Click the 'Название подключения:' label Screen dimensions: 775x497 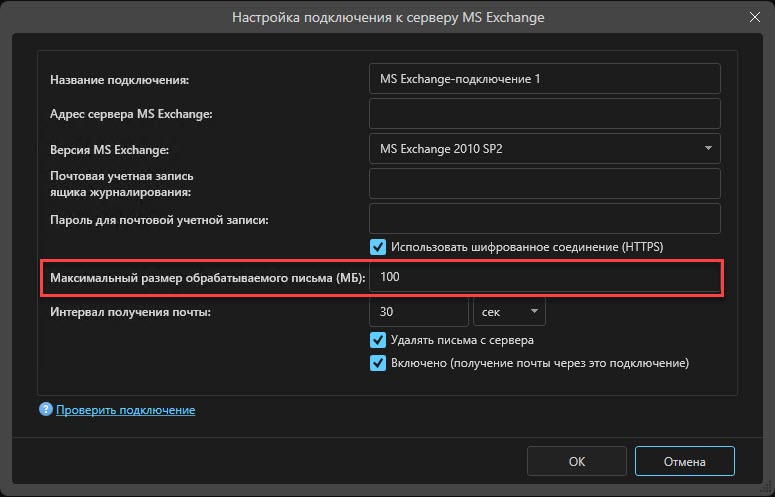click(x=120, y=80)
